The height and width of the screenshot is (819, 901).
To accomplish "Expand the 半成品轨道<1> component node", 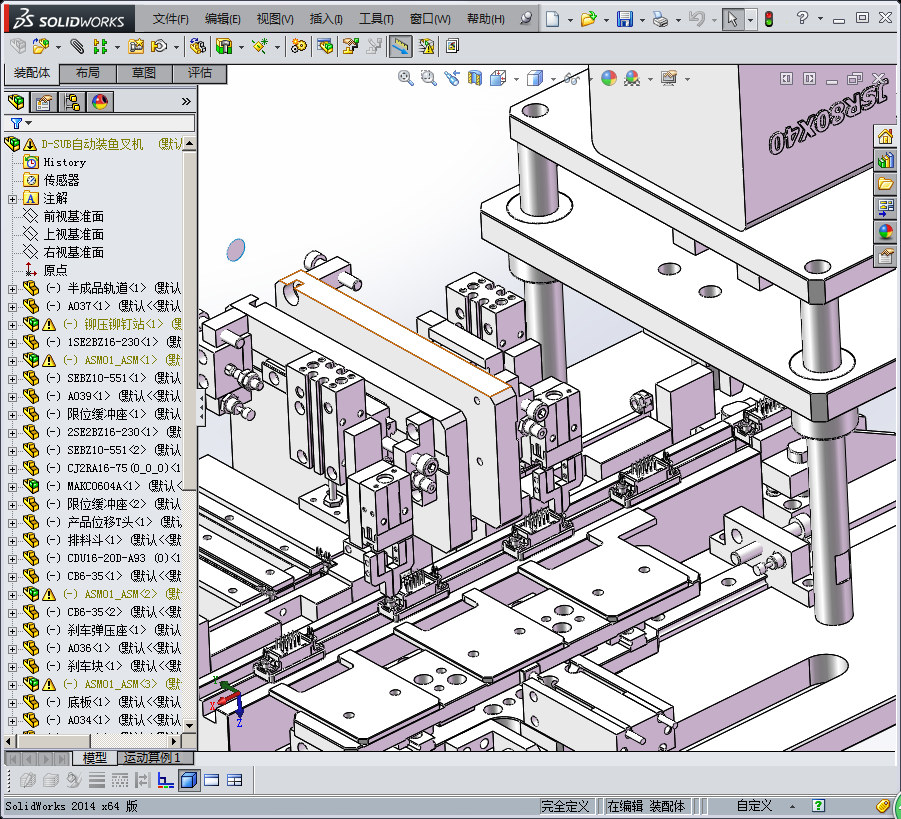I will tap(12, 289).
